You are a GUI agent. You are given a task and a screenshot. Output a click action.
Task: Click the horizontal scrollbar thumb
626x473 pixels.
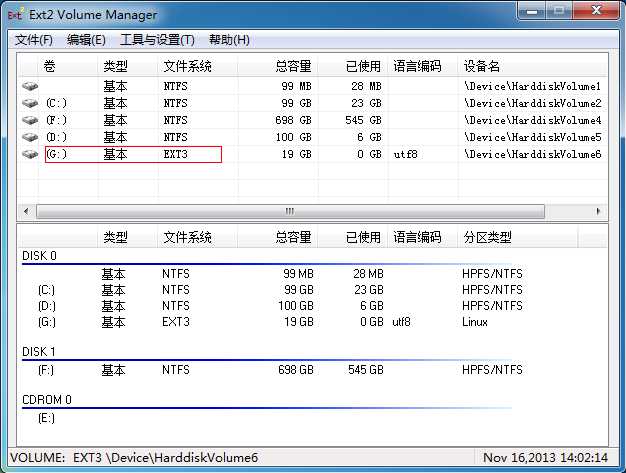(x=290, y=211)
